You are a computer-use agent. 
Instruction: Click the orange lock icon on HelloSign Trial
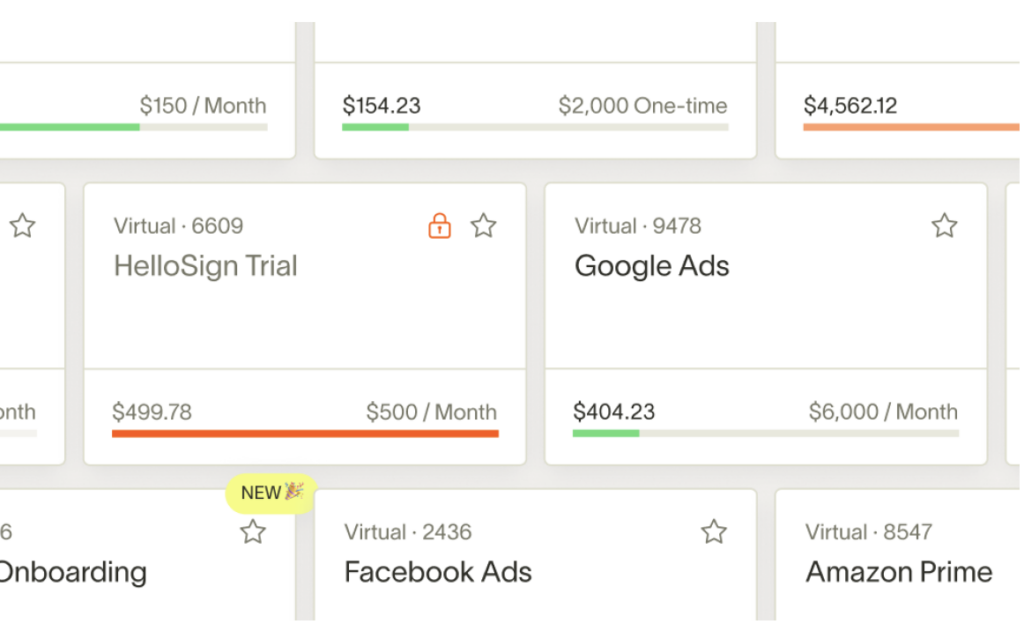[x=440, y=226]
